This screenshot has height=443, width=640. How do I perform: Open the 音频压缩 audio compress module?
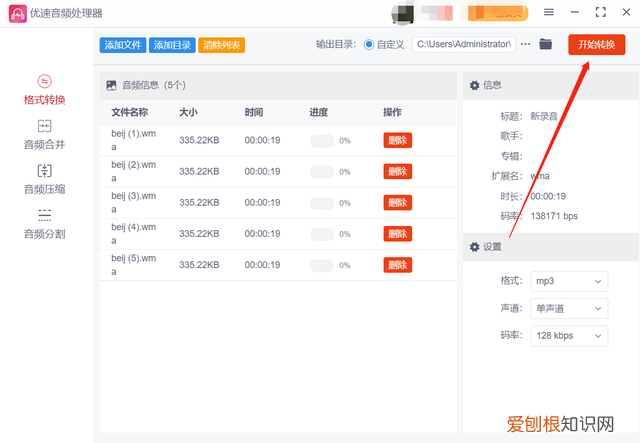[44, 179]
